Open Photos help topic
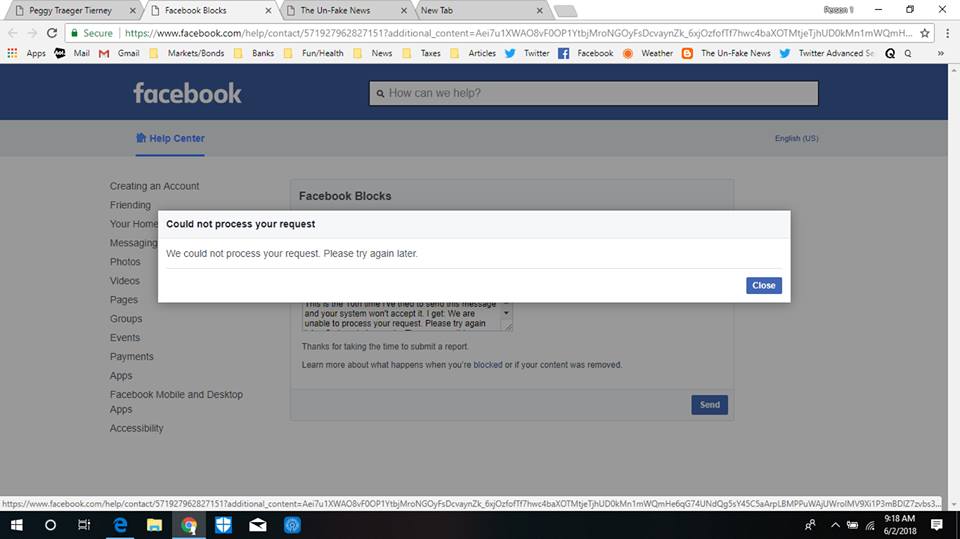 (x=125, y=262)
